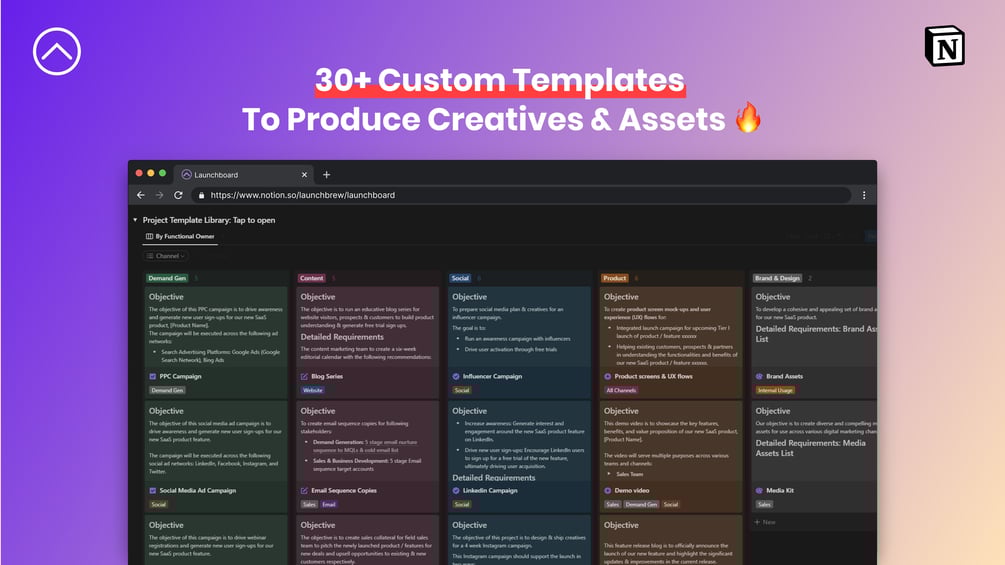1005x565 pixels.
Task: Toggle the LinkedIn Campaign check mark
Action: click(x=456, y=491)
